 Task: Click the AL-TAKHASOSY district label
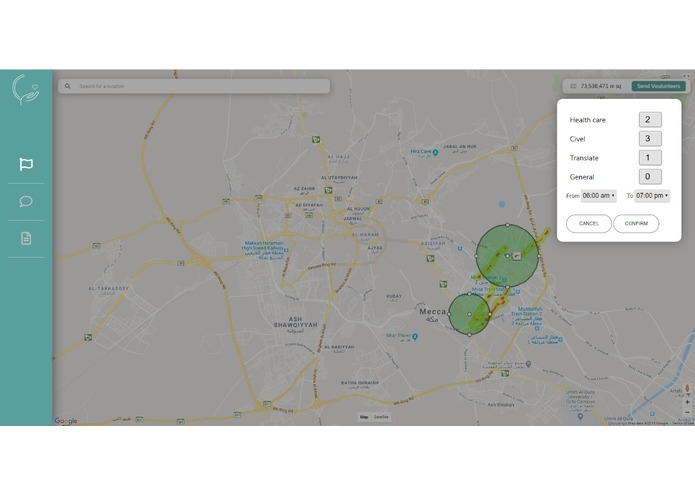[x=109, y=288]
